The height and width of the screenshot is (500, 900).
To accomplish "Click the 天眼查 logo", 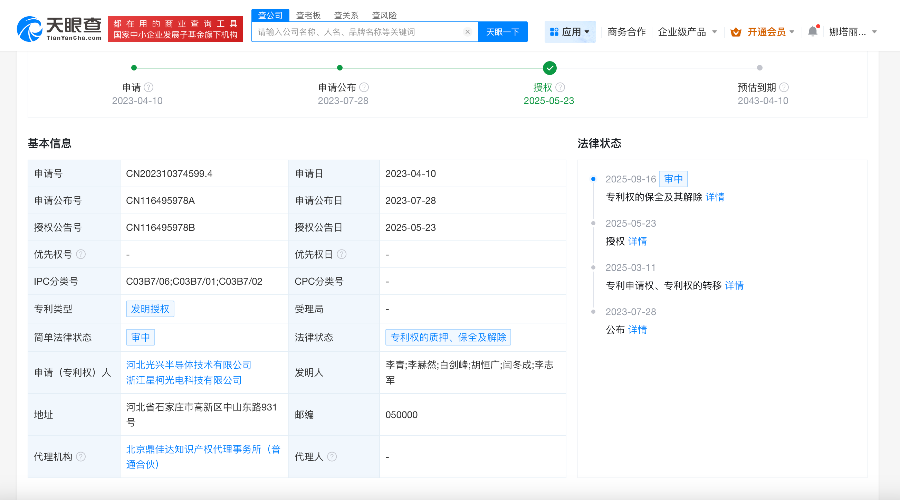I will [58, 30].
